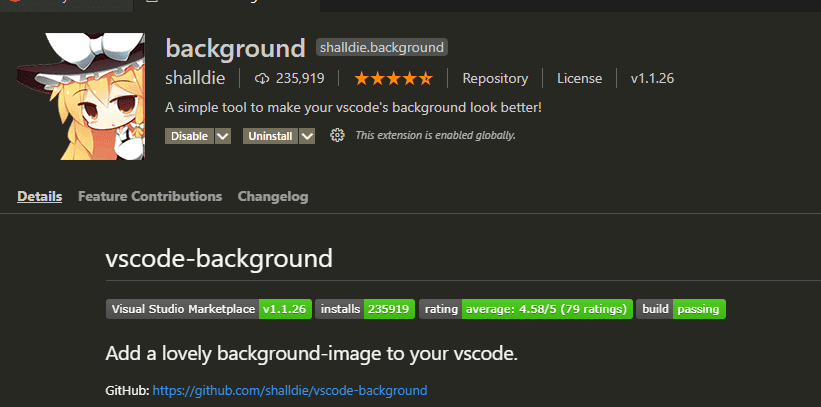Open the Repository link
This screenshot has width=821, height=407.
tap(495, 78)
